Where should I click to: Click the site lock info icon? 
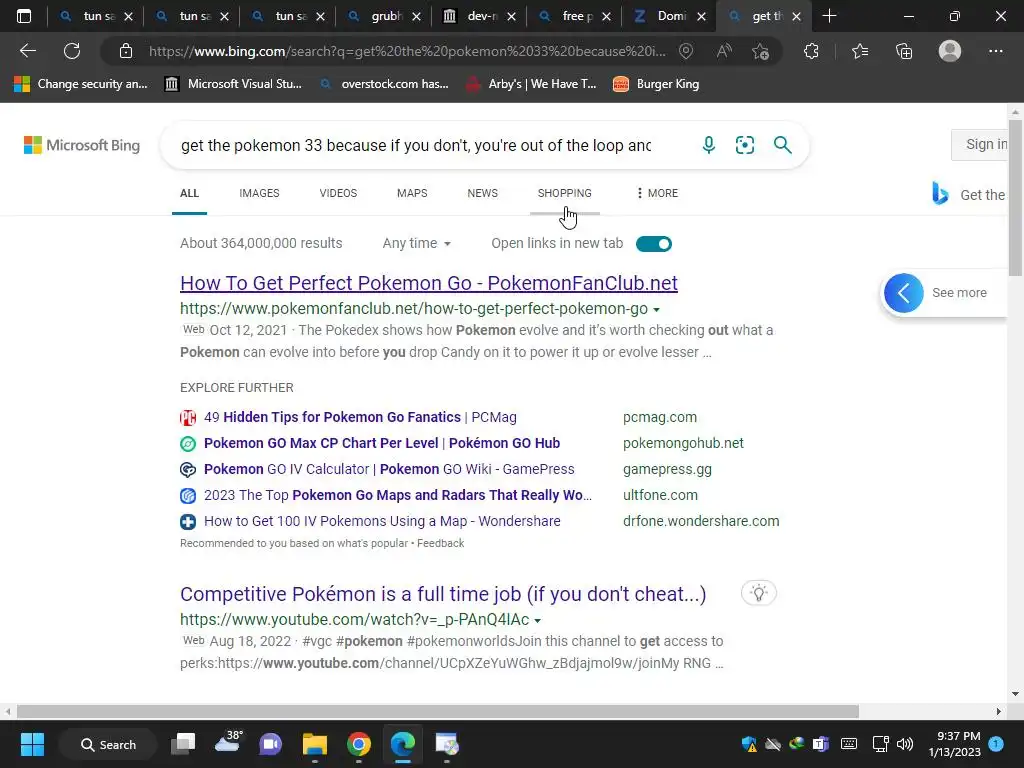(x=126, y=51)
